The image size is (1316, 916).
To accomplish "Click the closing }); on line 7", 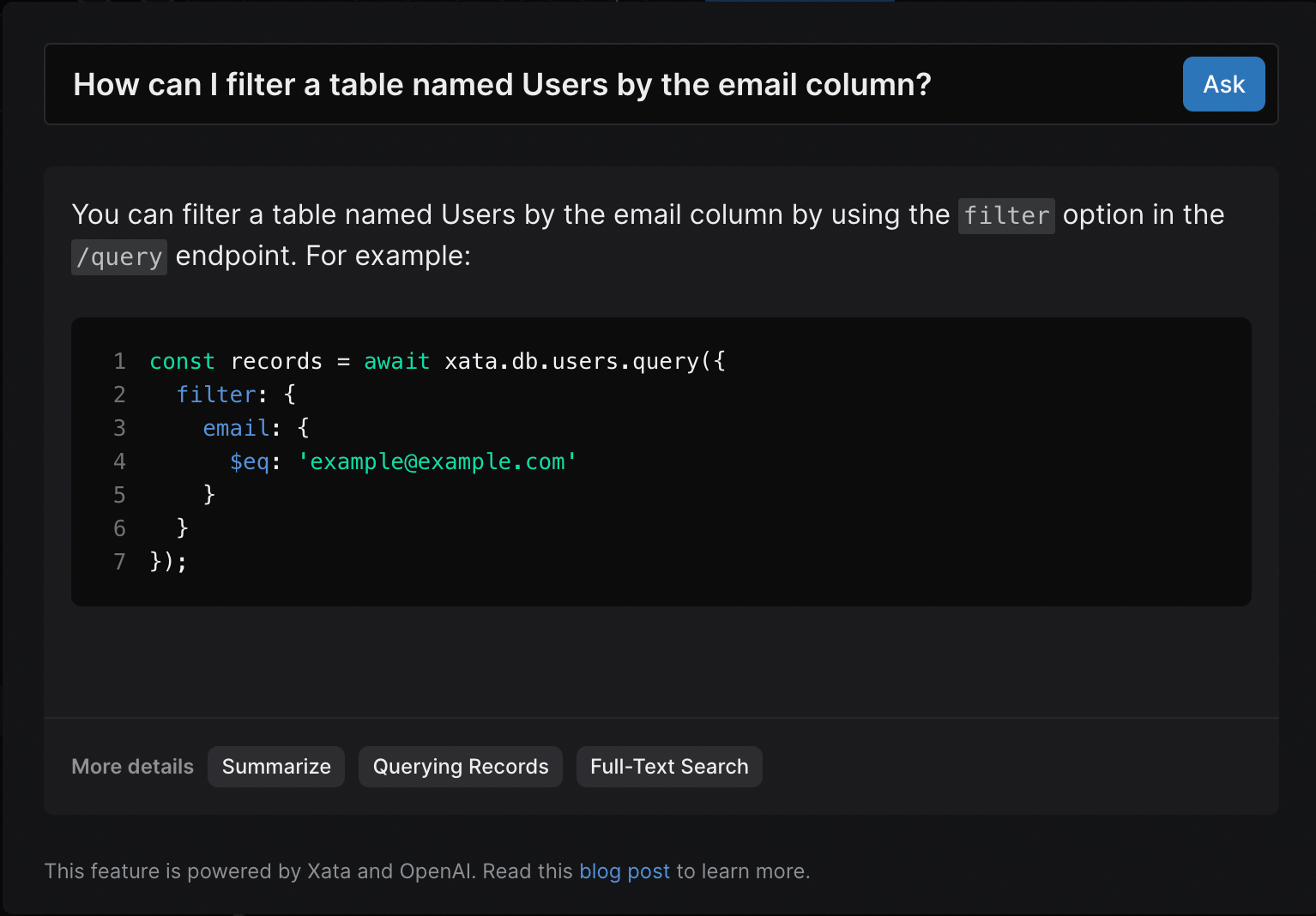I will pos(168,563).
